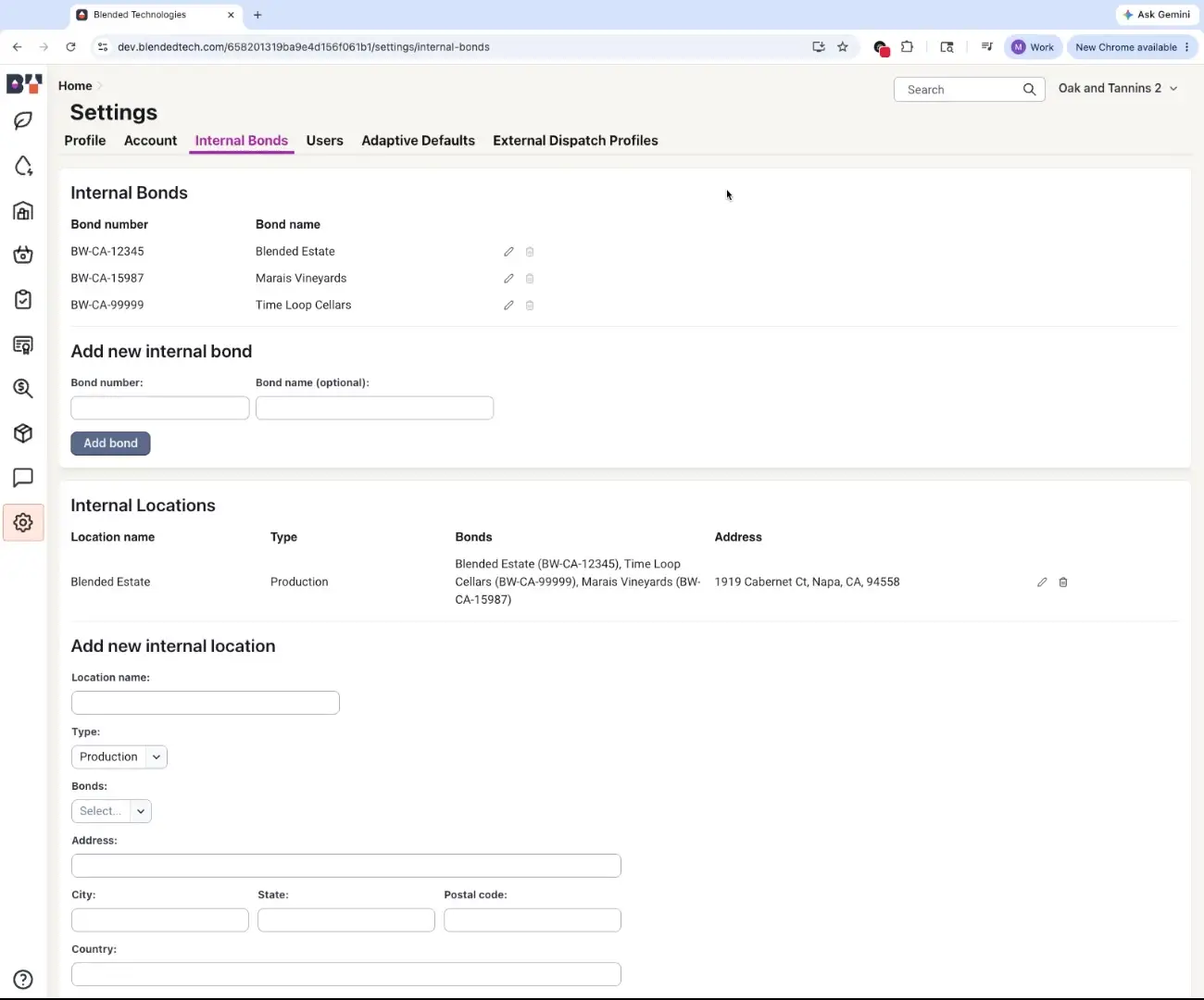Open the building icon in the sidebar
This screenshot has width=1204, height=1000.
[23, 210]
